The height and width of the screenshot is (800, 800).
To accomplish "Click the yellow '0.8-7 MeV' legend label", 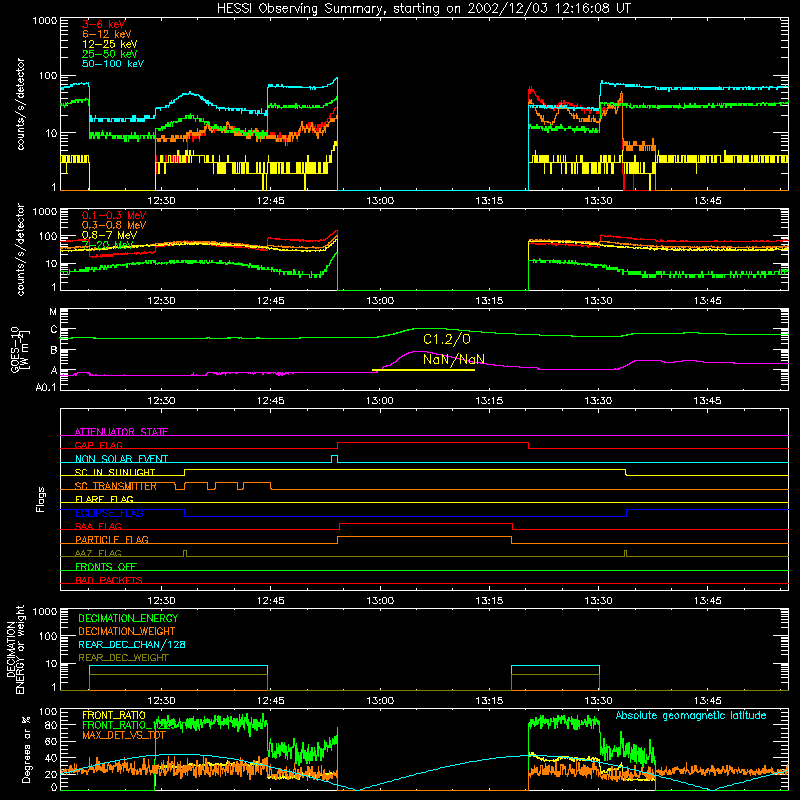I will tap(109, 235).
